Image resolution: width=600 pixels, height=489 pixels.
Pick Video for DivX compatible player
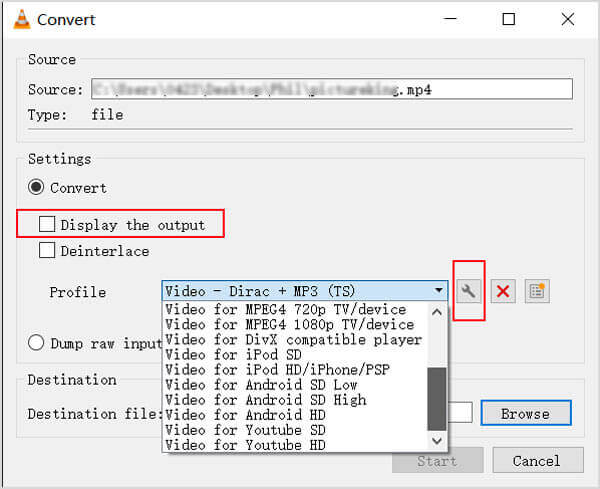pos(293,339)
